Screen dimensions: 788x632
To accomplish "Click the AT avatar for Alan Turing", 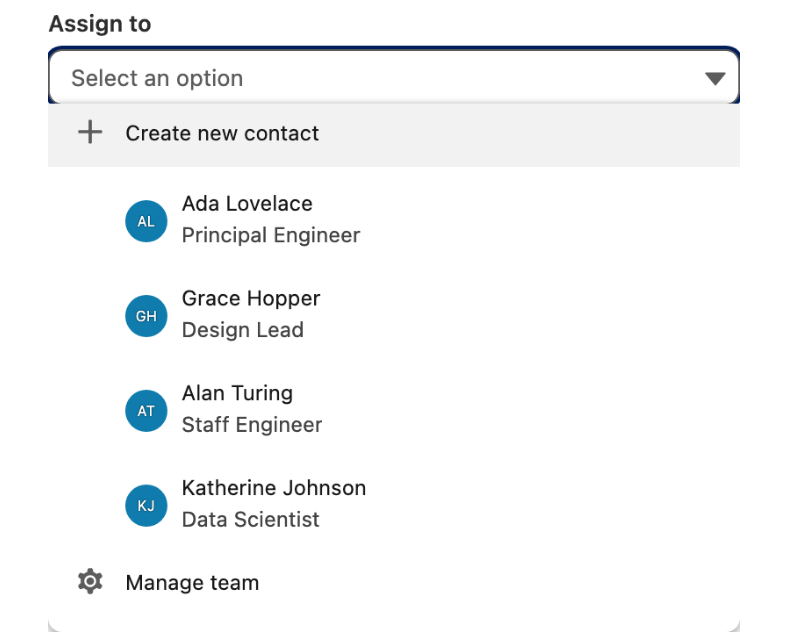I will [146, 411].
